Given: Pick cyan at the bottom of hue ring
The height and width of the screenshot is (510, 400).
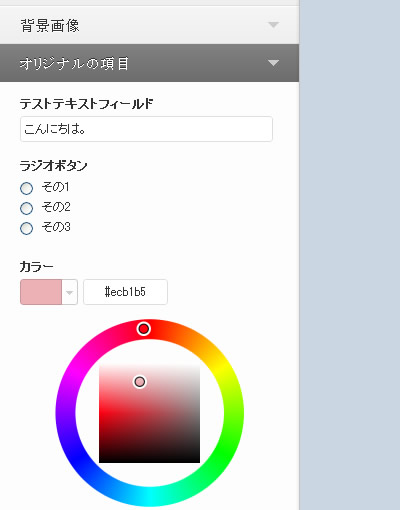Looking at the screenshot, I should click(149, 497).
